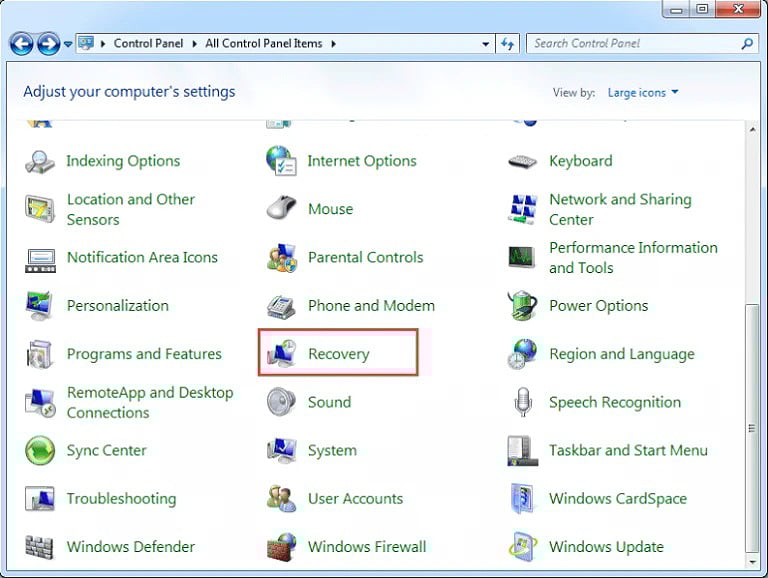Select the Keyboard link

point(581,161)
